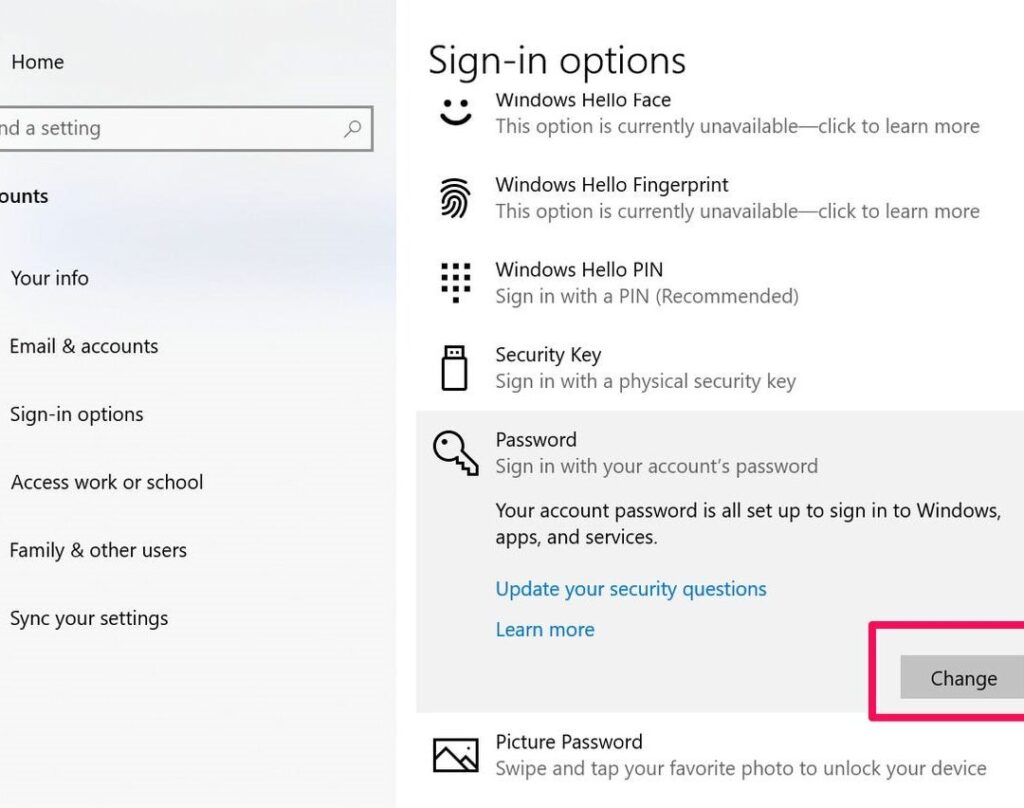Click the search magnifier icon
This screenshot has width=1024, height=808.
pyautogui.click(x=350, y=128)
